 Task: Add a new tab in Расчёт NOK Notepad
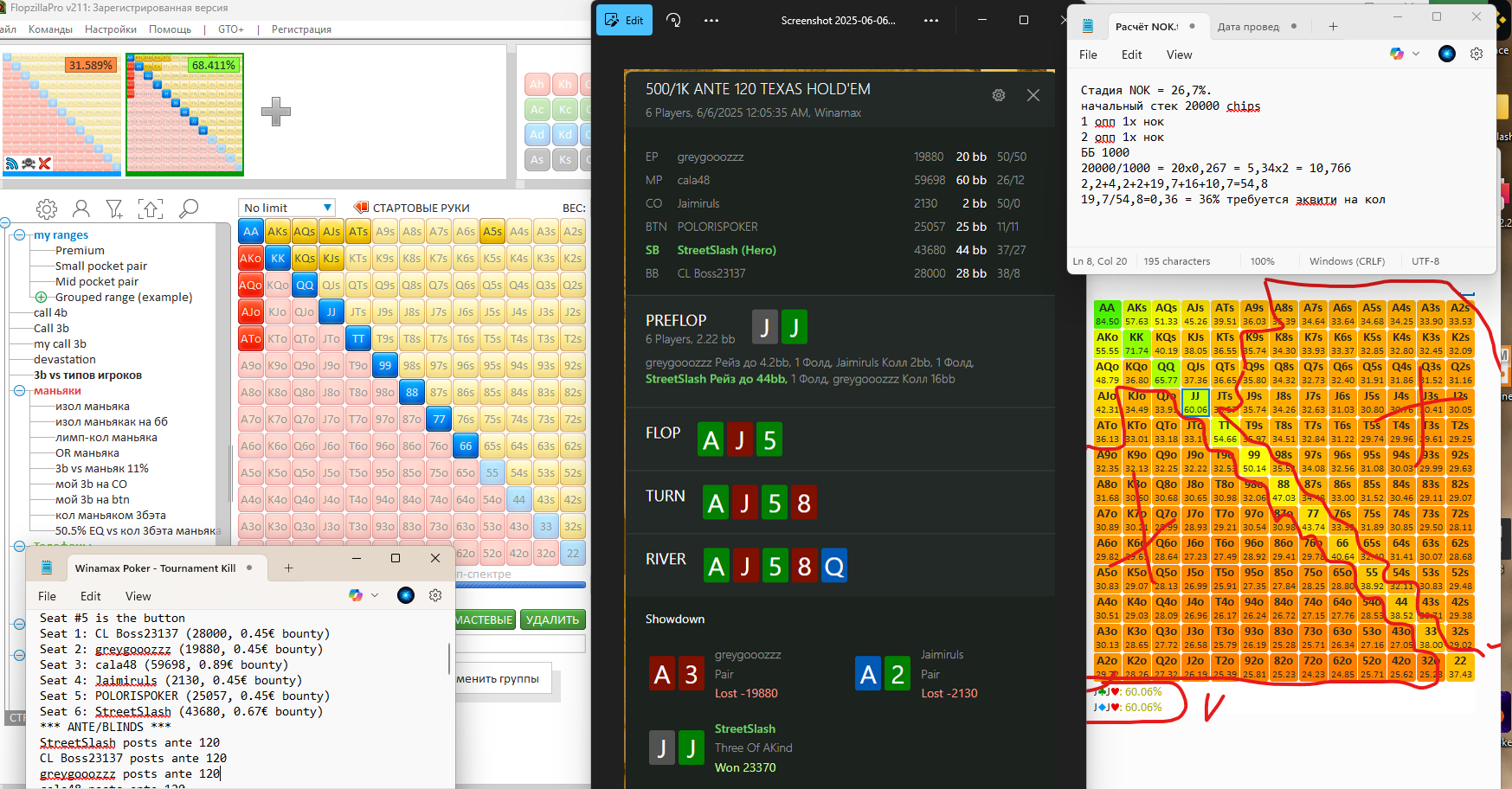(1333, 27)
